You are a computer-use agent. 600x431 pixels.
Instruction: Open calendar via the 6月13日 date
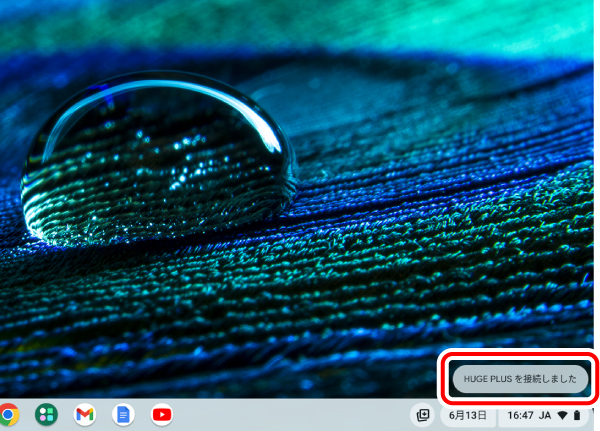[x=468, y=414]
